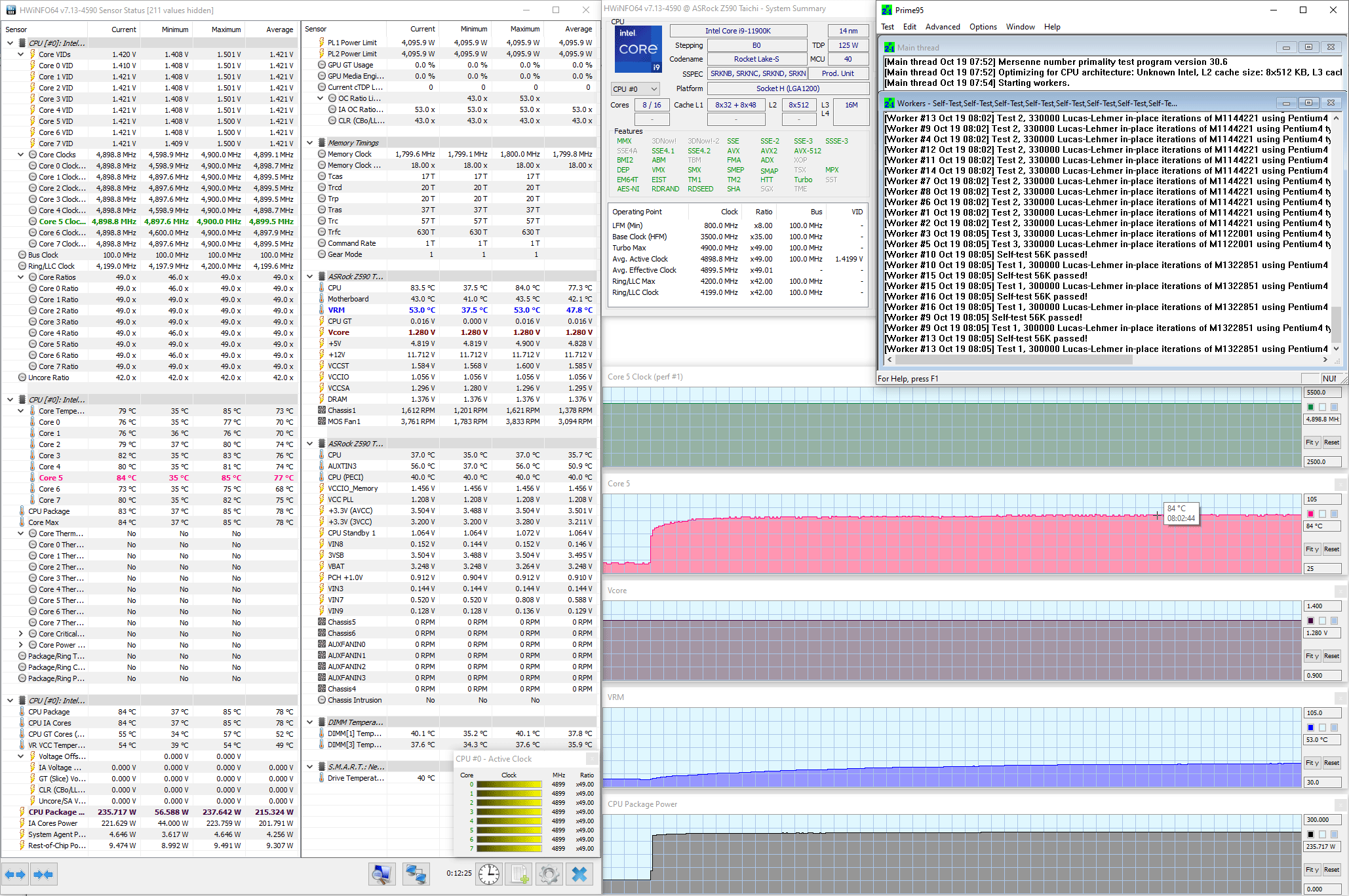This screenshot has width=1349, height=896.
Task: Collapse the Memory Timings sensor section
Action: [x=310, y=143]
